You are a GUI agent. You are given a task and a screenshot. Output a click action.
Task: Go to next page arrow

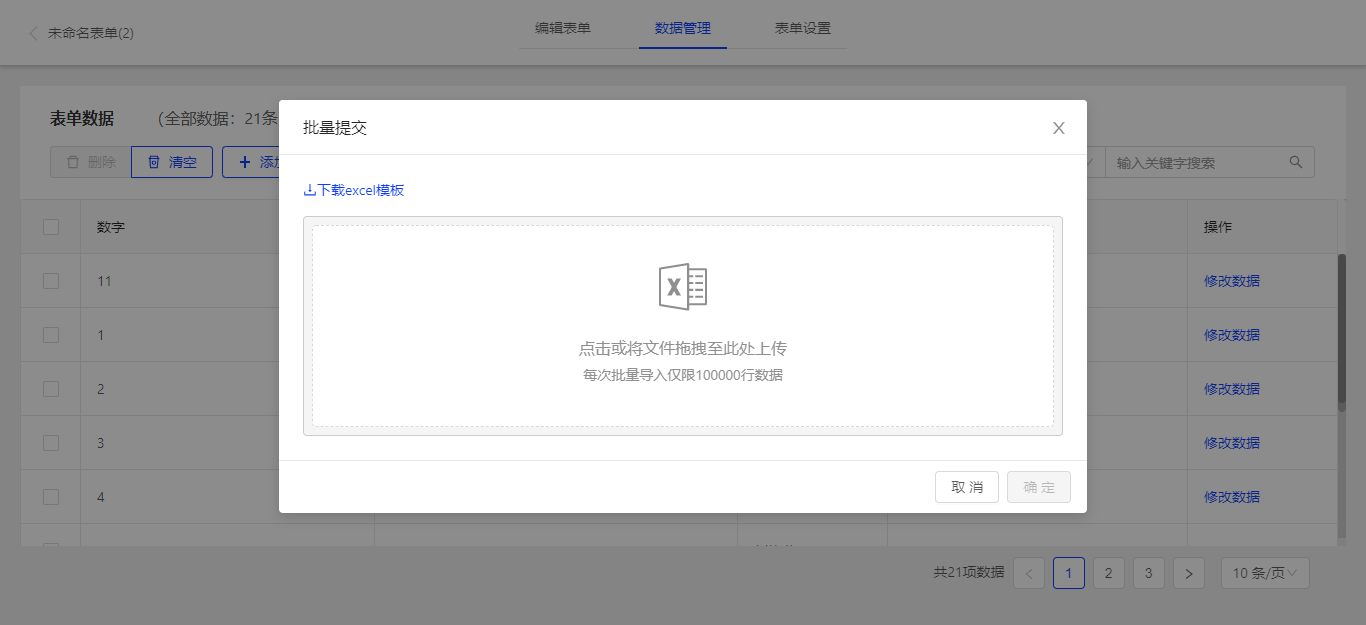pos(1189,573)
